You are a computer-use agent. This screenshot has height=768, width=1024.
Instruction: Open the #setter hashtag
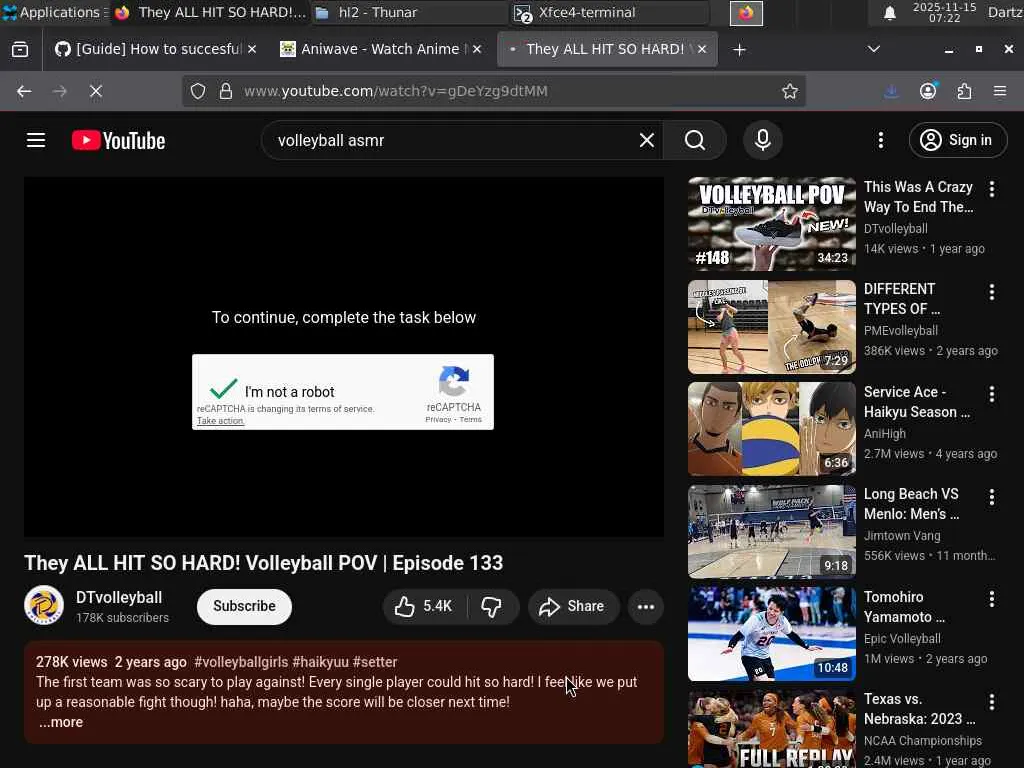coord(375,662)
